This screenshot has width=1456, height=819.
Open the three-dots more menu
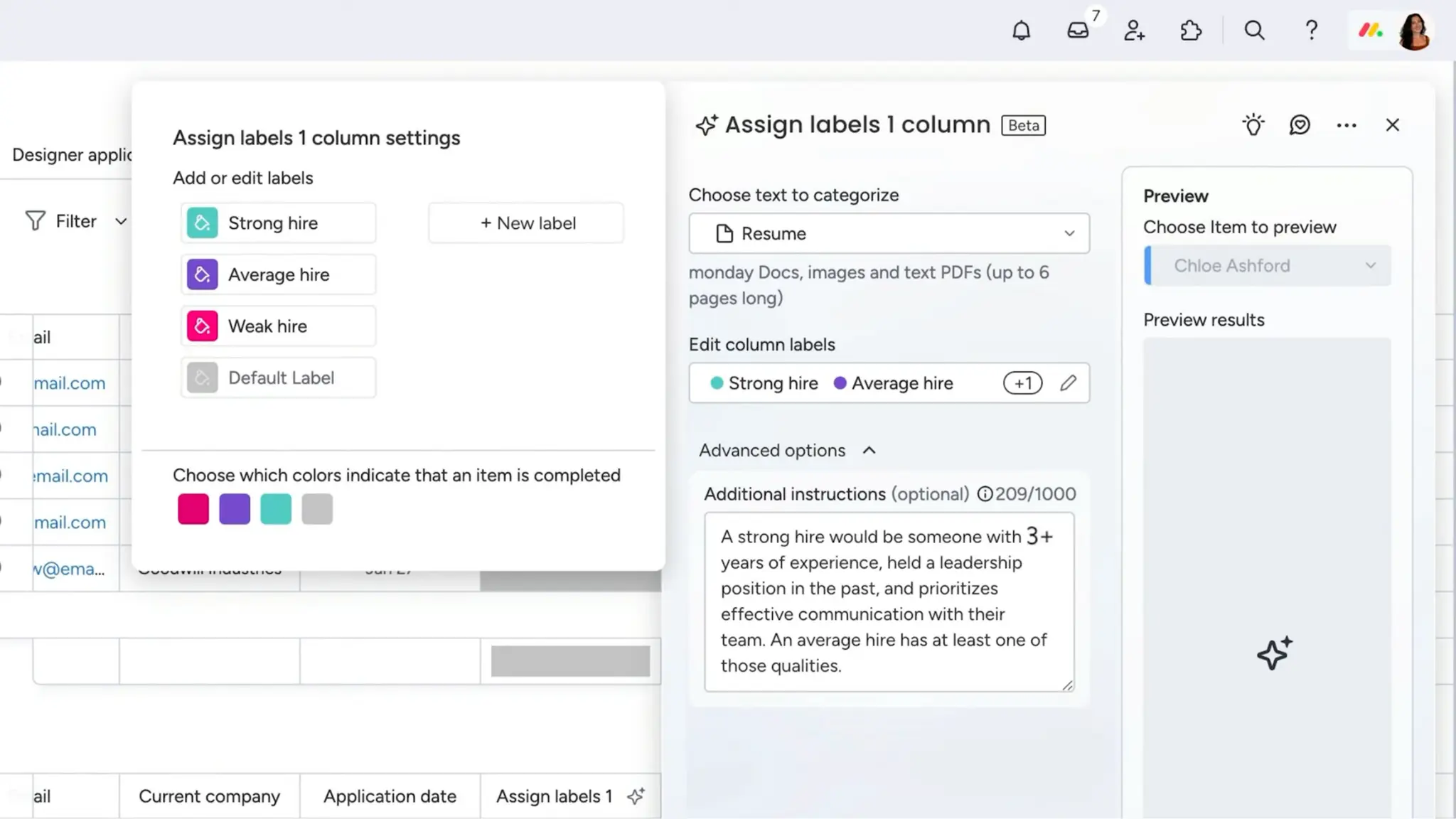click(x=1346, y=125)
